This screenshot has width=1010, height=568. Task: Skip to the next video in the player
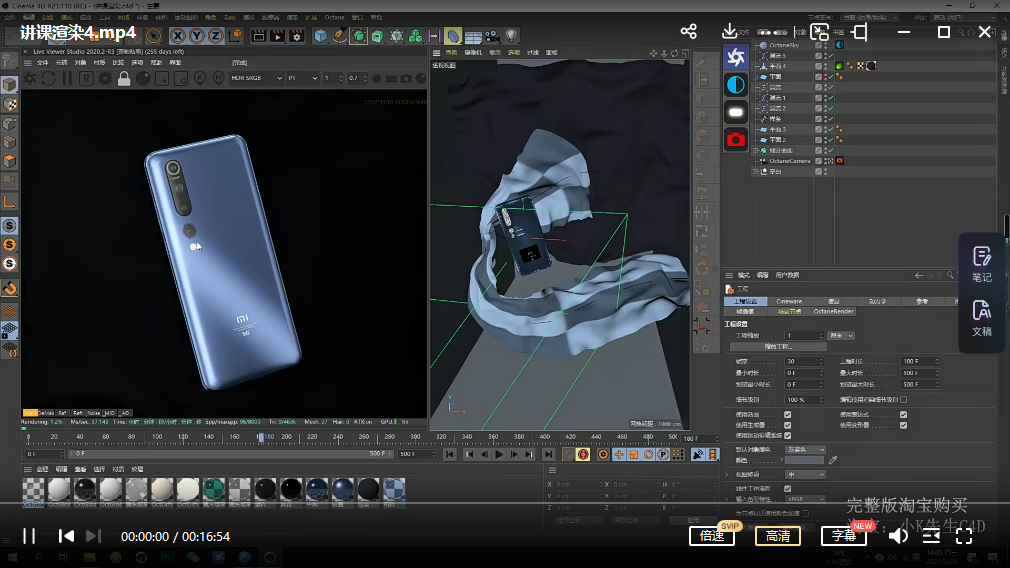93,536
